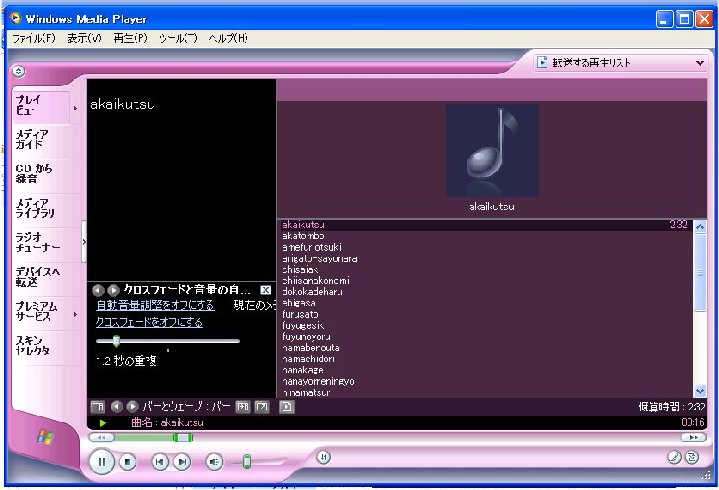
Task: Click playlist scrollbar up arrow
Action: [x=700, y=226]
